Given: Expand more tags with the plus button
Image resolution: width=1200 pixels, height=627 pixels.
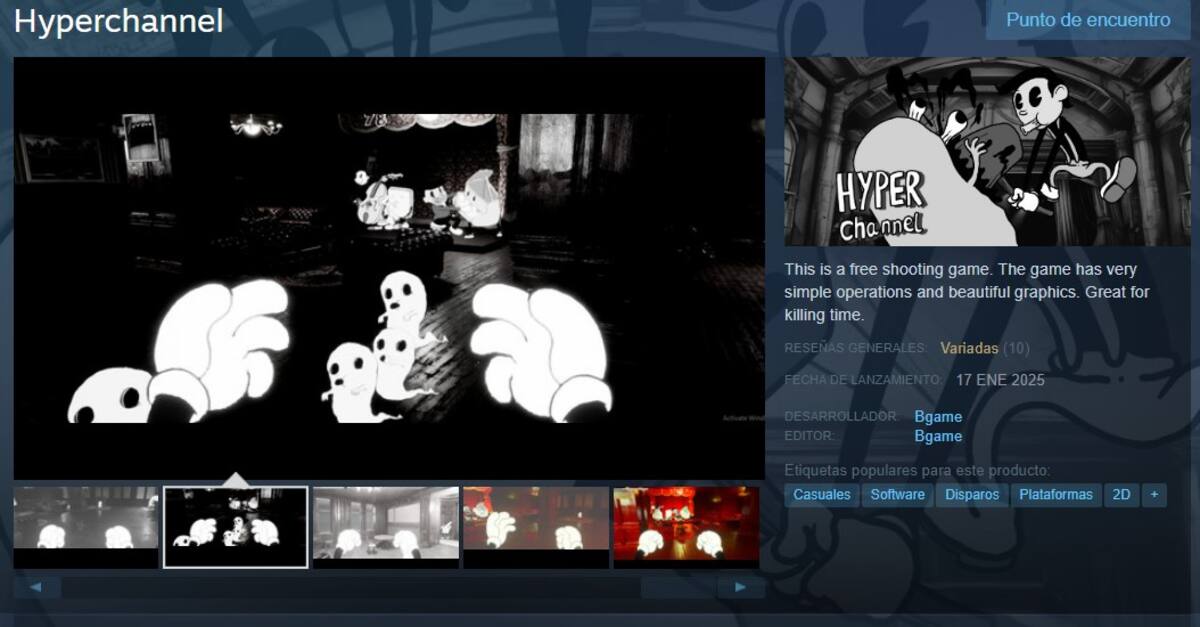Looking at the screenshot, I should pos(1154,495).
